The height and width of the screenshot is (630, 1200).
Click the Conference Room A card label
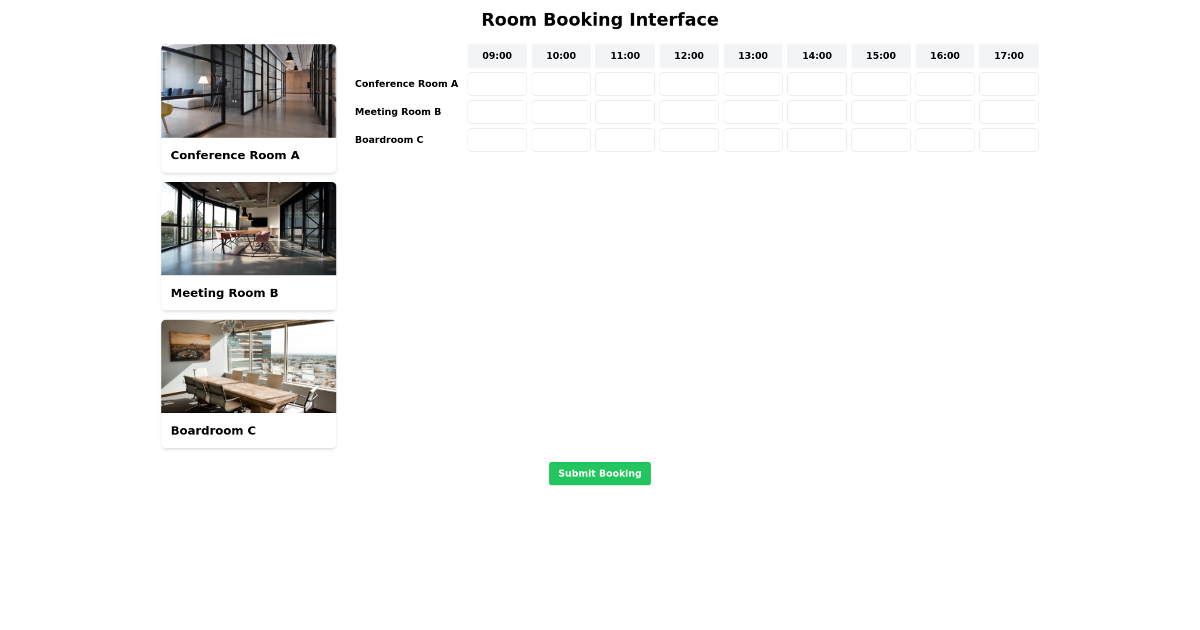235,155
